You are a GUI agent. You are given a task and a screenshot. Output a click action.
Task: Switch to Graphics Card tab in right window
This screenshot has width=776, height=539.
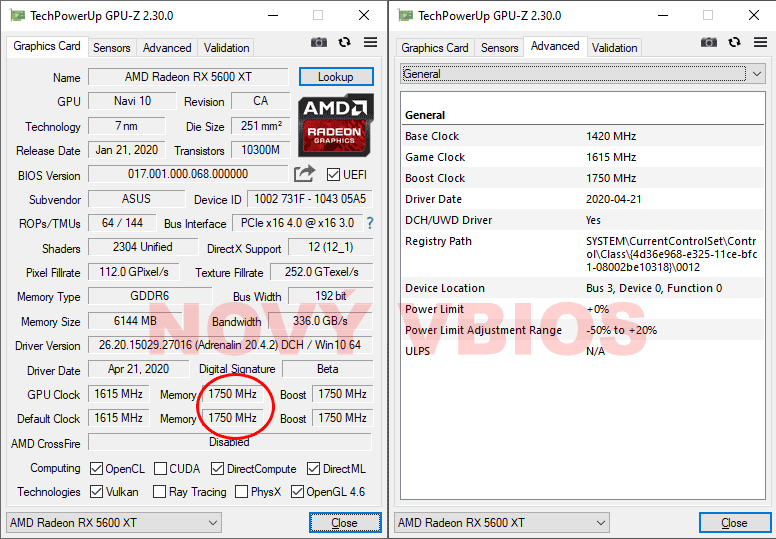pos(435,48)
